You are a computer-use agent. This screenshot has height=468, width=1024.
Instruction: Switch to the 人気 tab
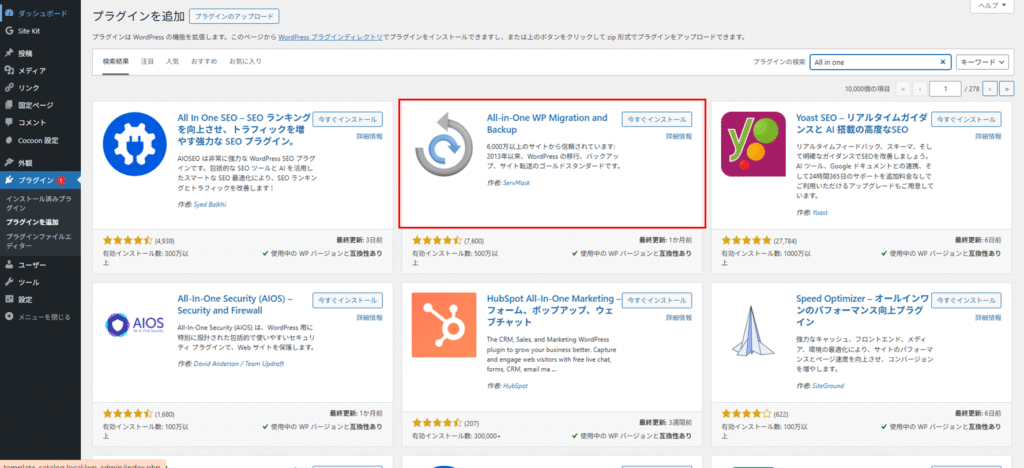[173, 62]
